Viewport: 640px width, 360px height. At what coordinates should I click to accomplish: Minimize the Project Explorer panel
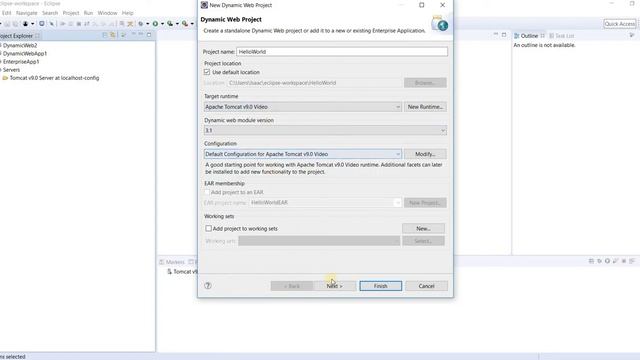click(141, 34)
